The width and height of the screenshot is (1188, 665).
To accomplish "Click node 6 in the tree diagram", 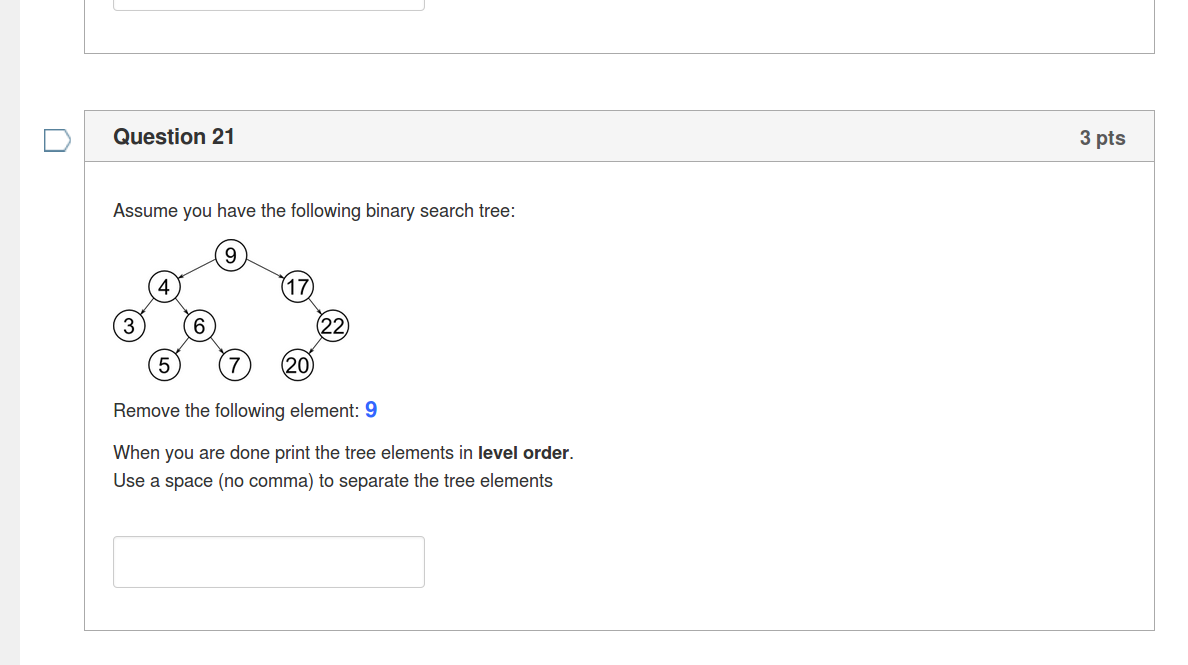I will (x=199, y=326).
